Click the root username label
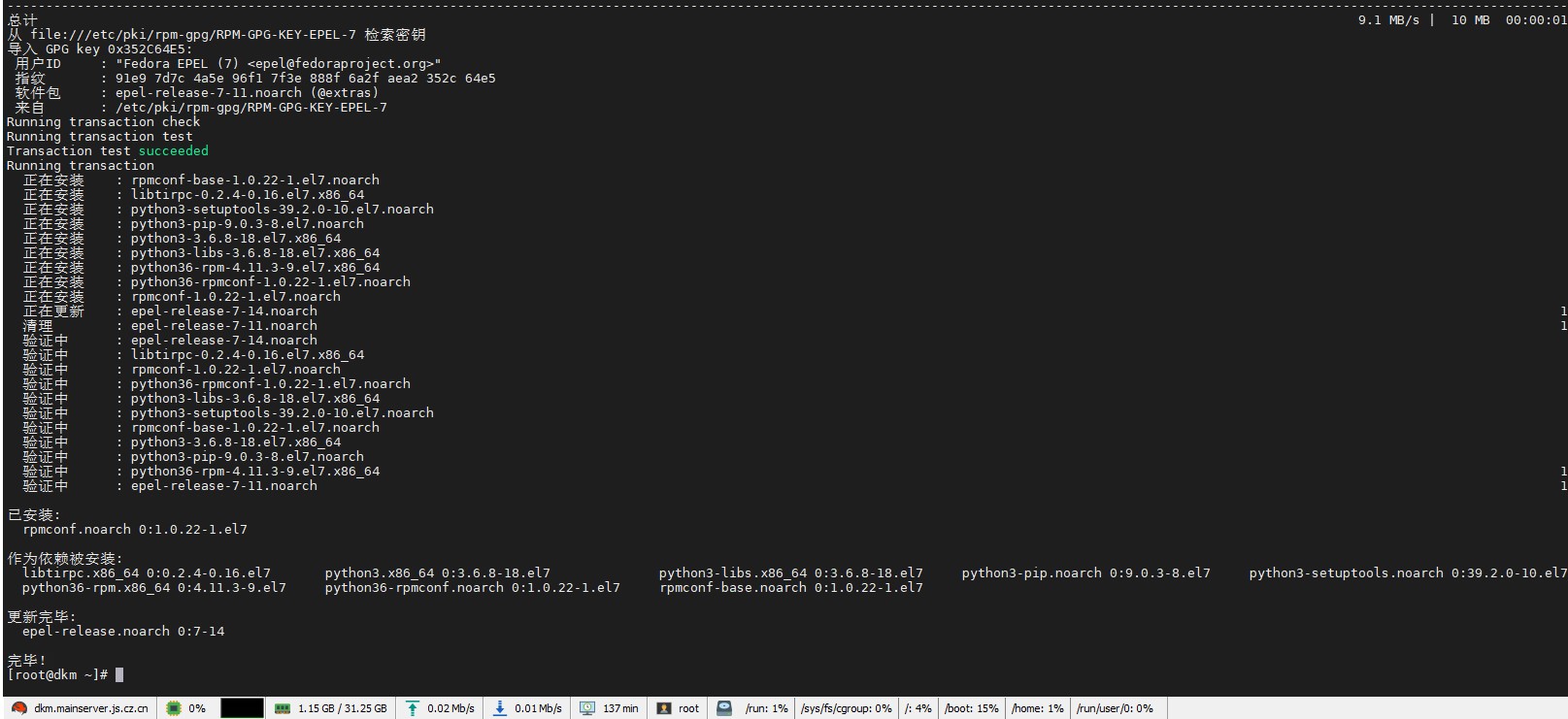 (x=688, y=708)
